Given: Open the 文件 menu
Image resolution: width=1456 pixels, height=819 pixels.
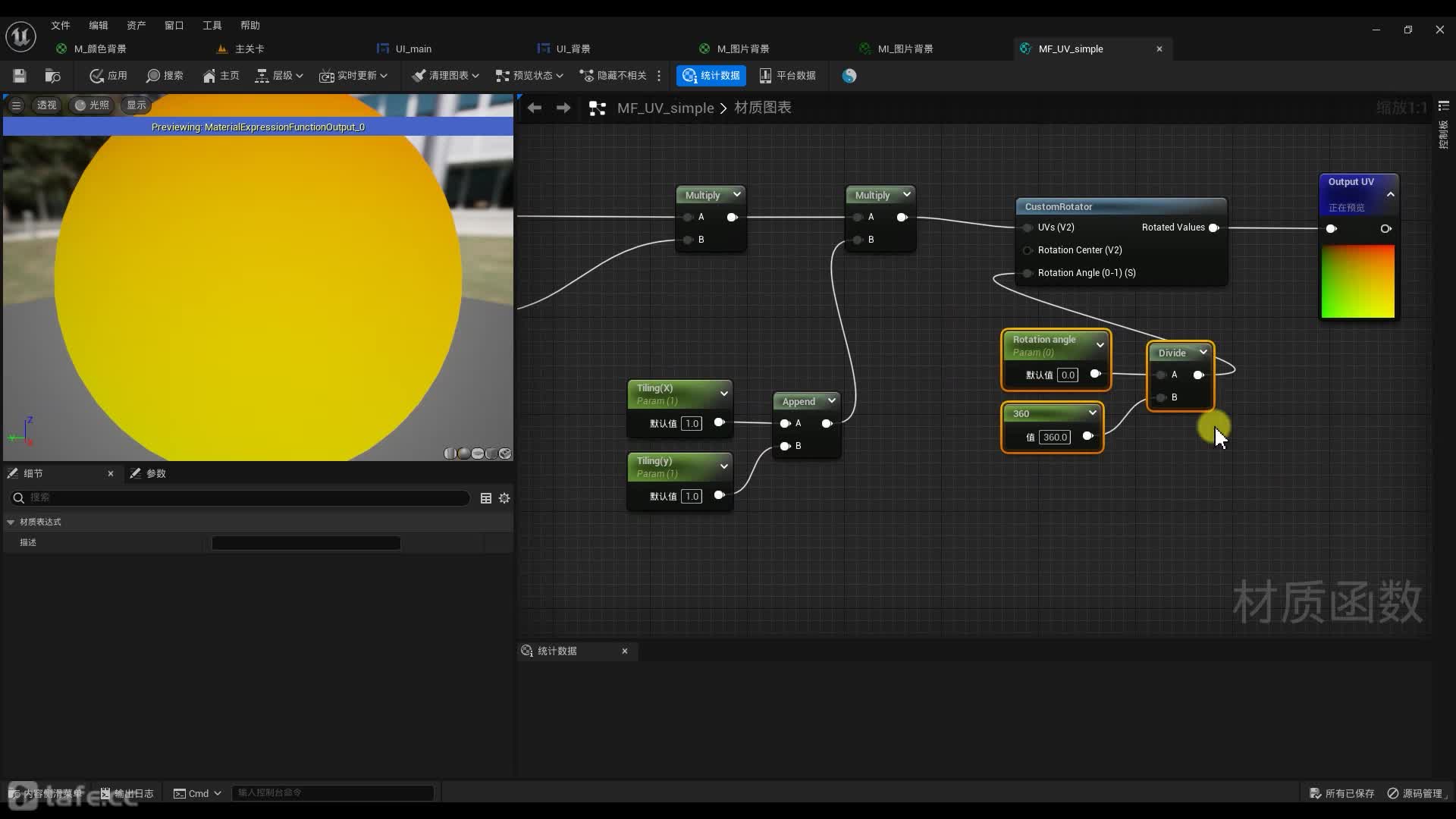Looking at the screenshot, I should tap(61, 26).
